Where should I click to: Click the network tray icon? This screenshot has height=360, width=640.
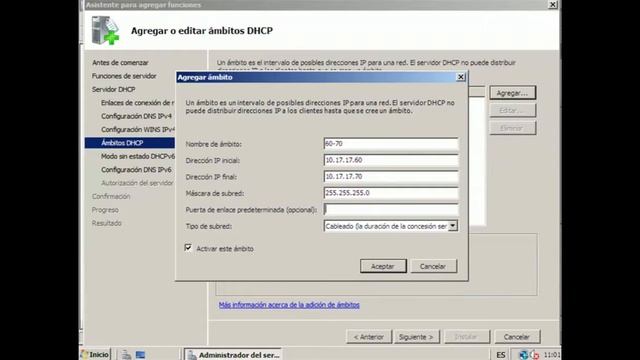pyautogui.click(x=523, y=355)
